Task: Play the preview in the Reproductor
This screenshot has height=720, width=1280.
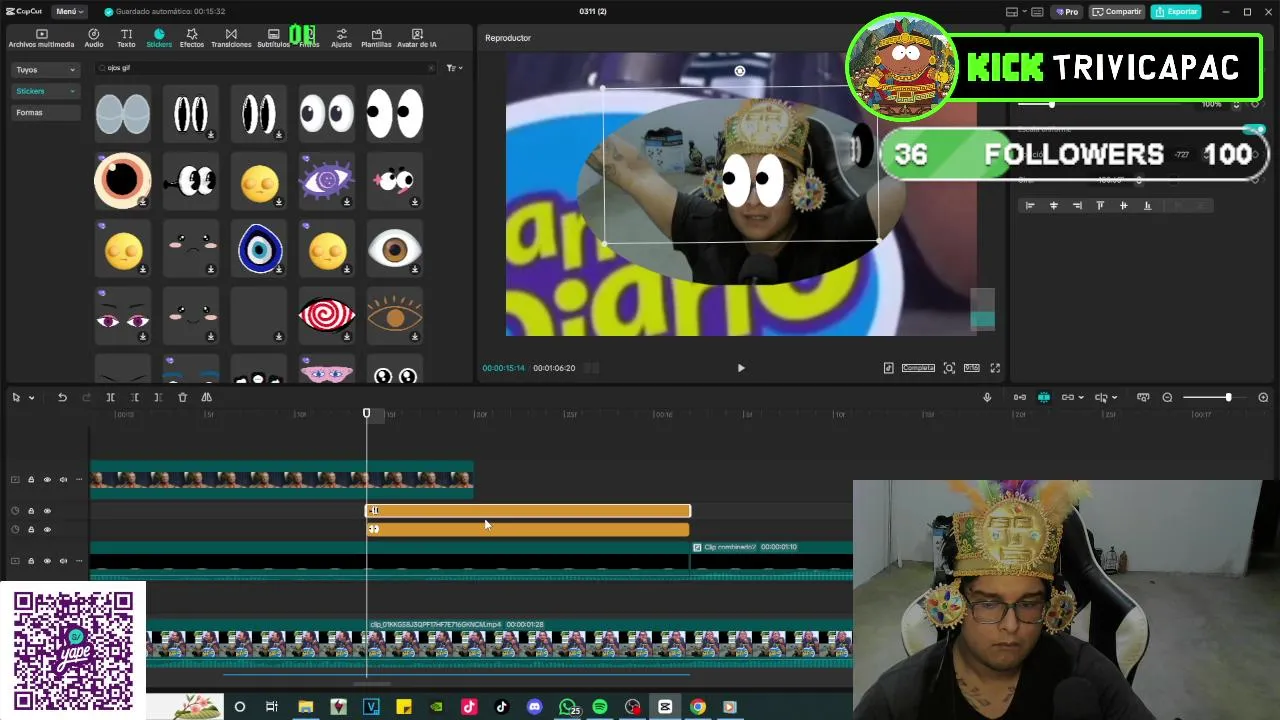Action: click(x=741, y=368)
